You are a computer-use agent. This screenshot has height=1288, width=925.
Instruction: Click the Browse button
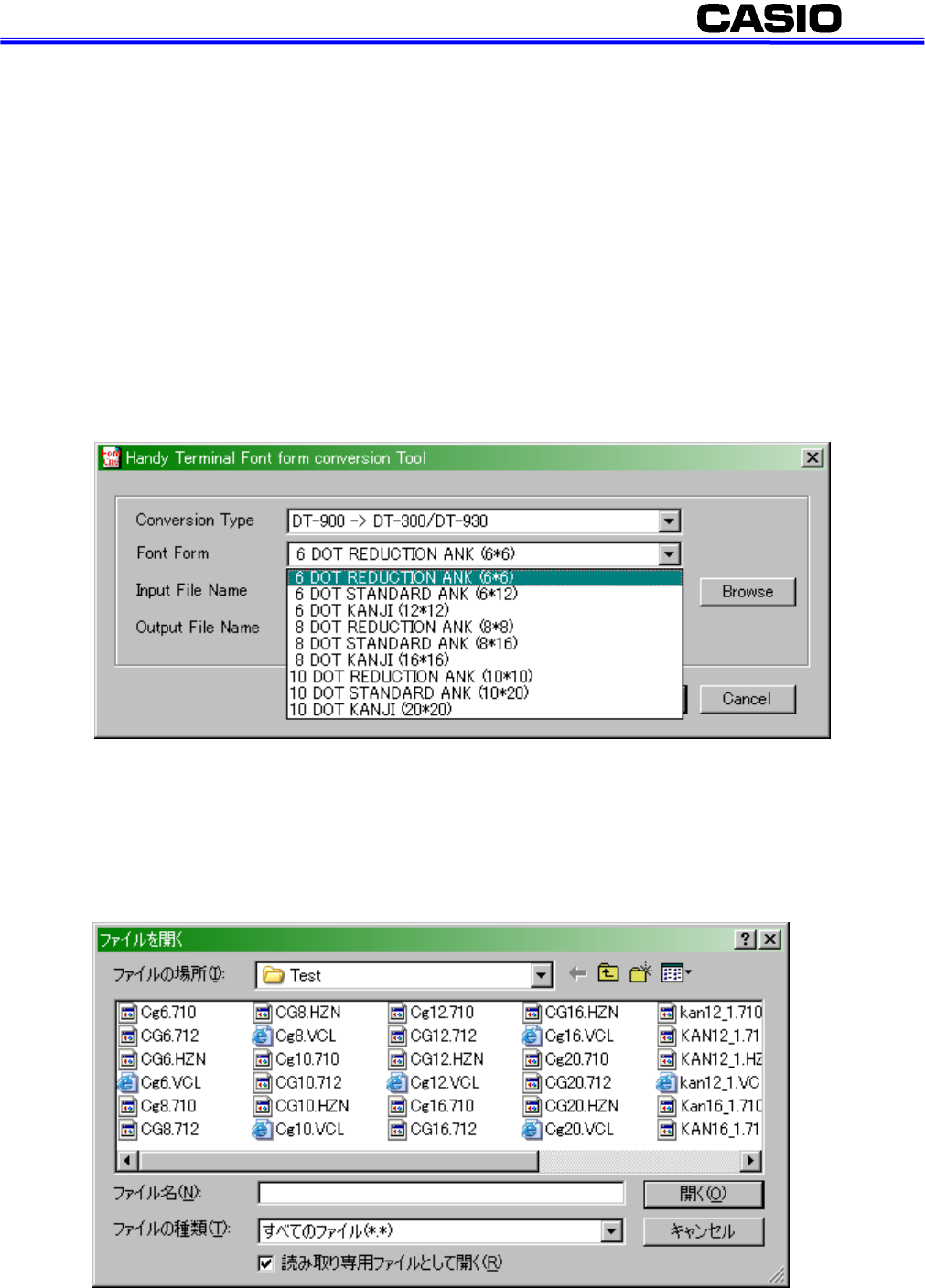click(748, 592)
